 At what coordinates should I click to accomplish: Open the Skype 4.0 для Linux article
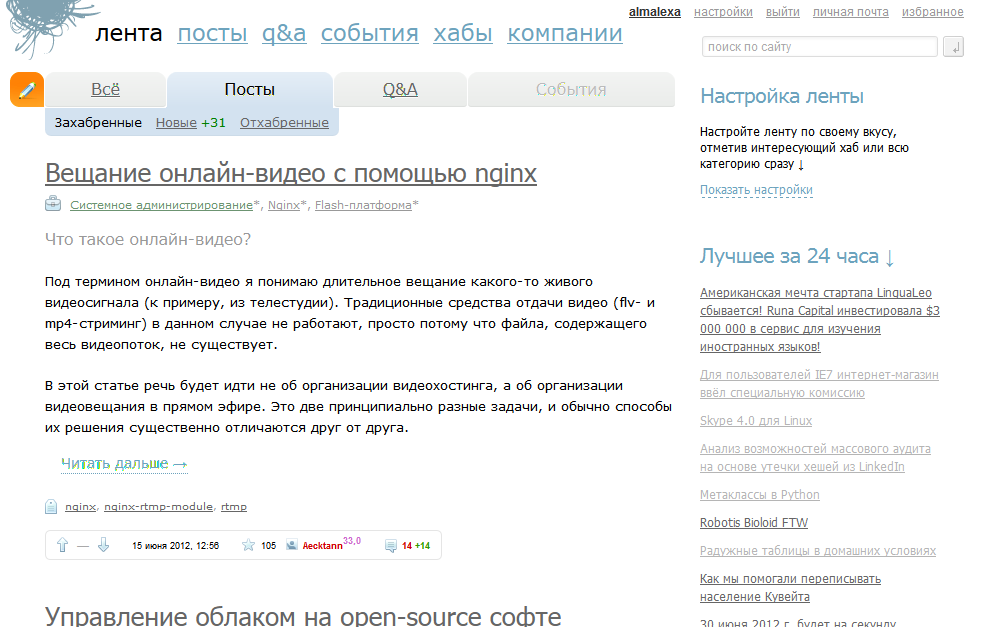758,421
